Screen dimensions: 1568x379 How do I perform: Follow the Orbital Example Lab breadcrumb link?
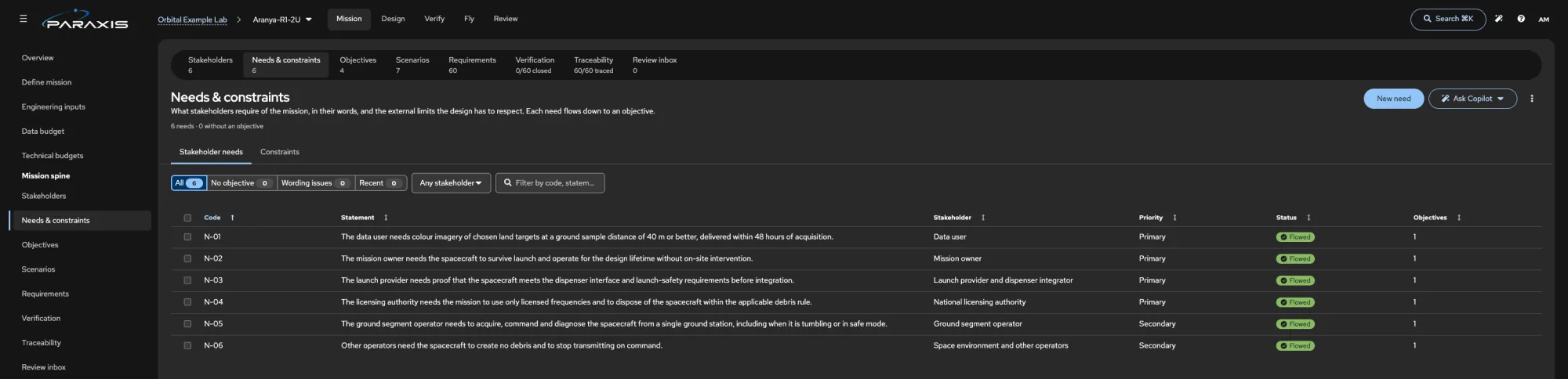[x=192, y=20]
